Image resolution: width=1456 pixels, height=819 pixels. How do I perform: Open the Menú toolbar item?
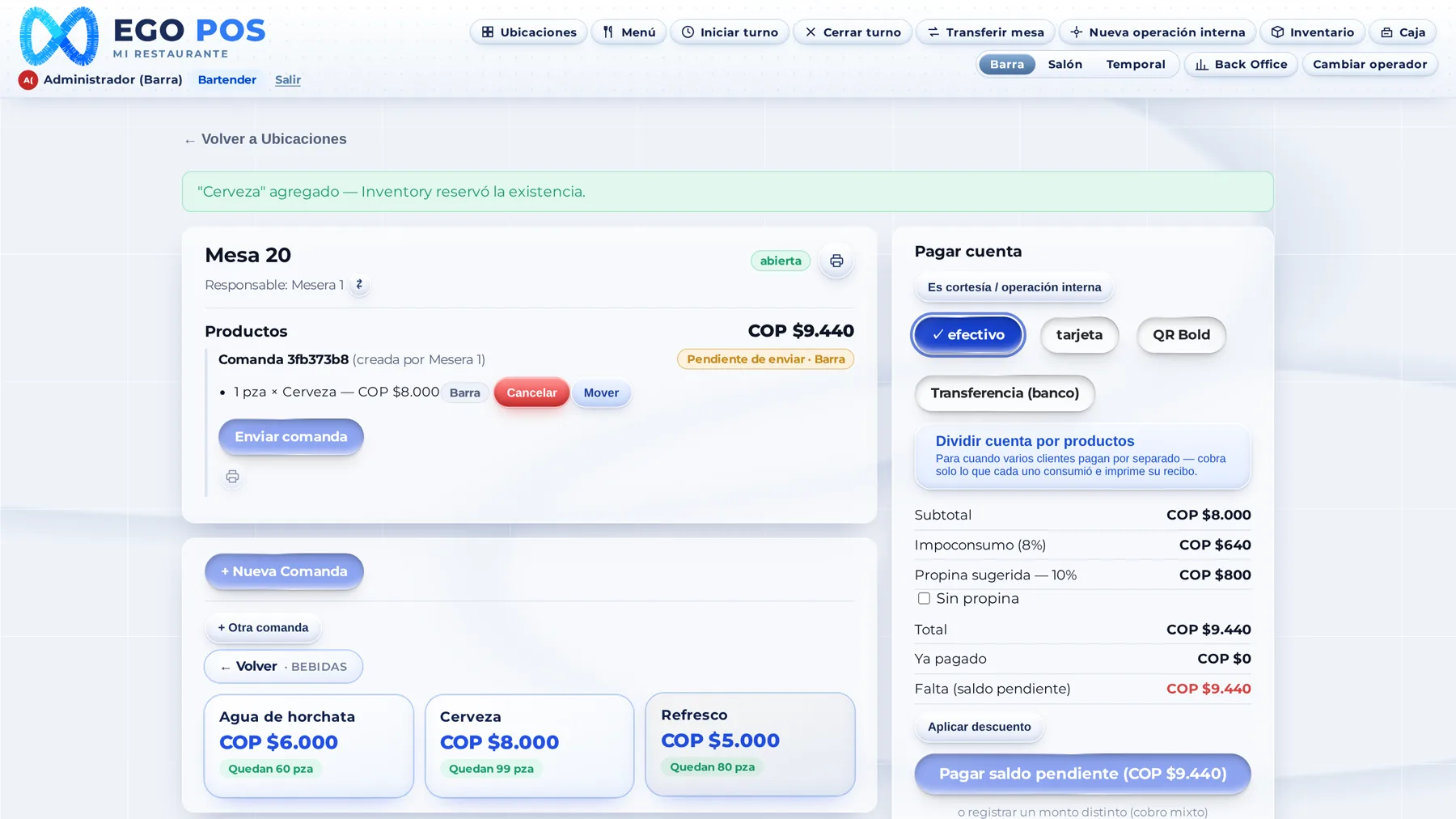pos(629,32)
